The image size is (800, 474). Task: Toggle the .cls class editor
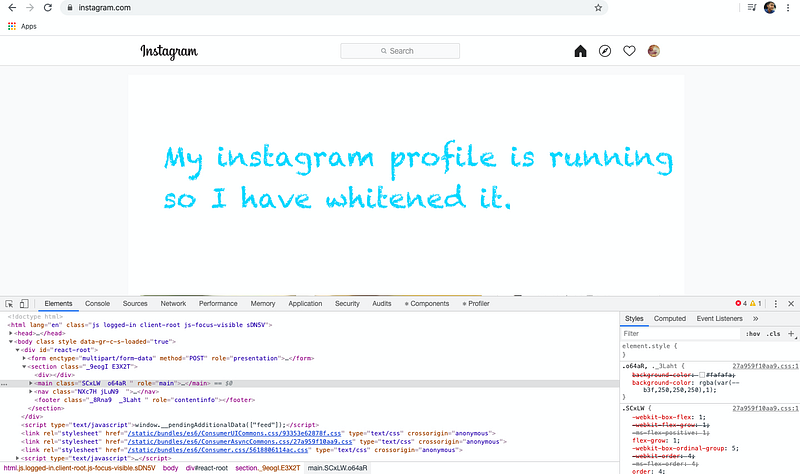click(774, 334)
